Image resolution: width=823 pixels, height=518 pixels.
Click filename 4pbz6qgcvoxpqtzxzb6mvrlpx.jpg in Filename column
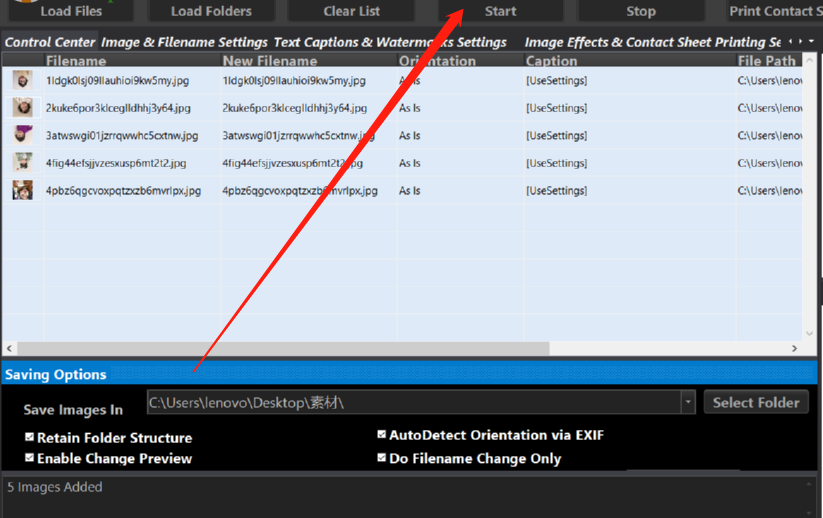pyautogui.click(x=123, y=191)
